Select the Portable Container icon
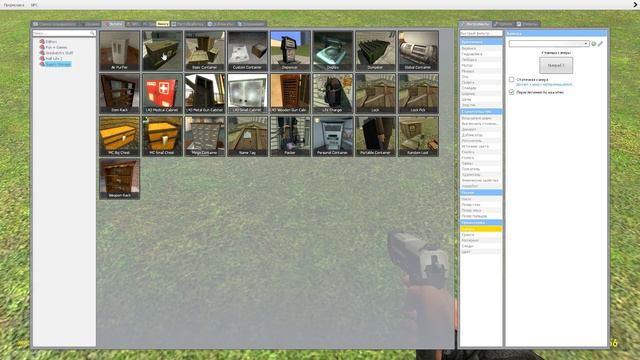The image size is (640, 360). 376,136
